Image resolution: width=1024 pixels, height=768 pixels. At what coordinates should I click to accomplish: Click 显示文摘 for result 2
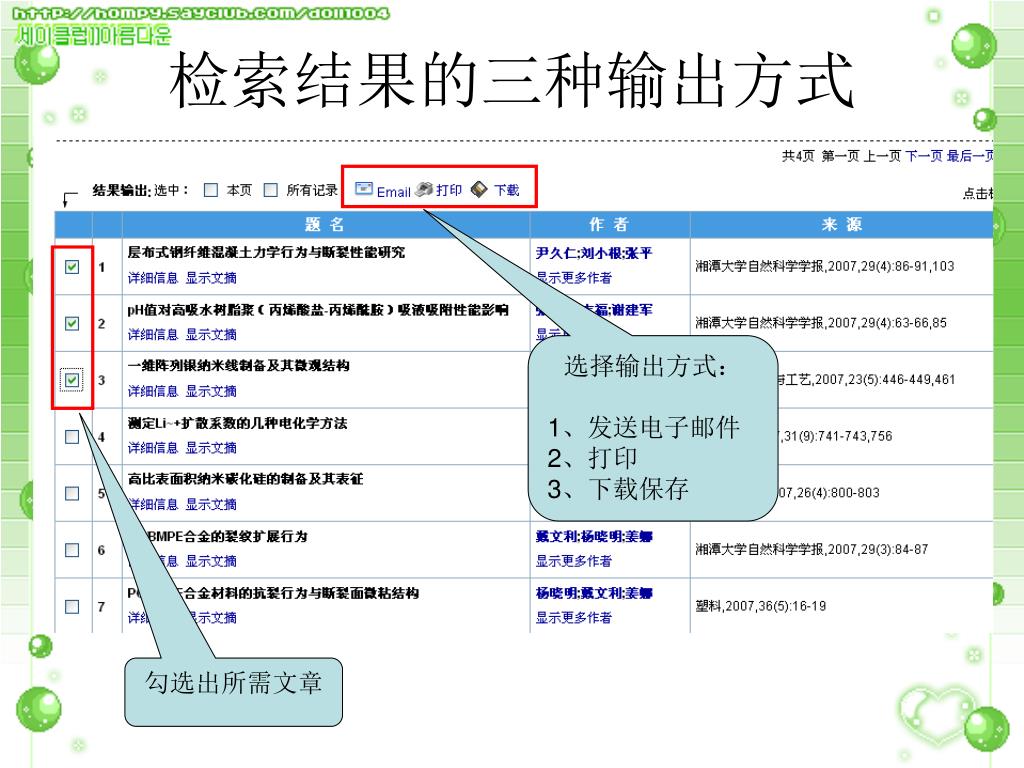coord(211,334)
